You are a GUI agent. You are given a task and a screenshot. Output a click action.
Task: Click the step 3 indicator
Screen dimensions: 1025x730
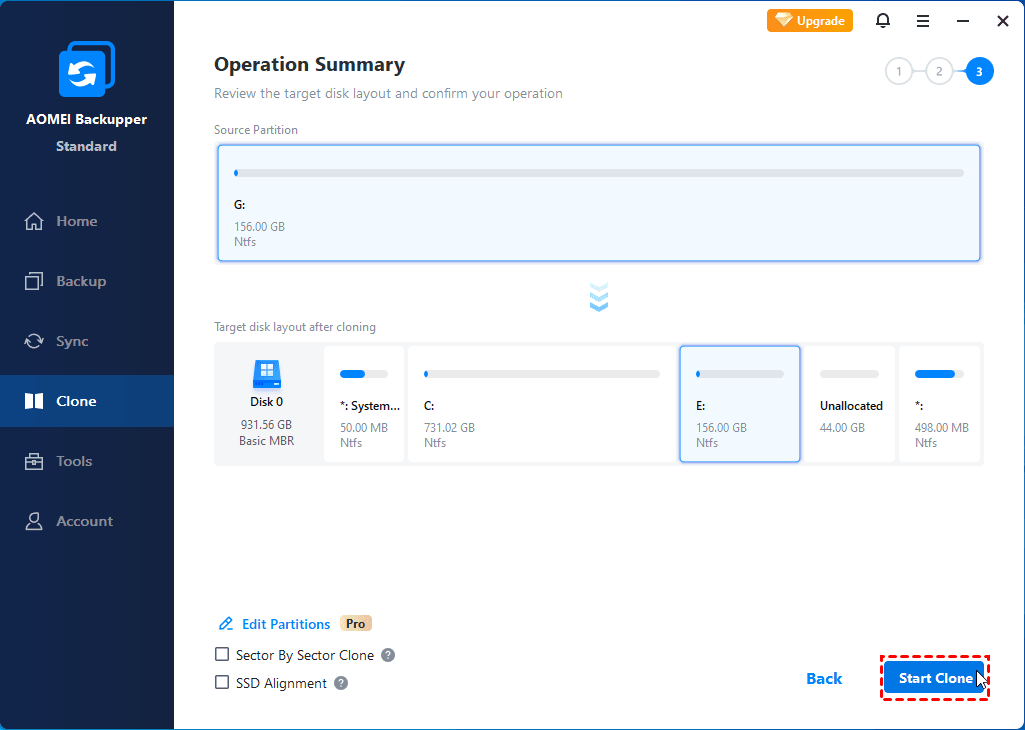979,72
